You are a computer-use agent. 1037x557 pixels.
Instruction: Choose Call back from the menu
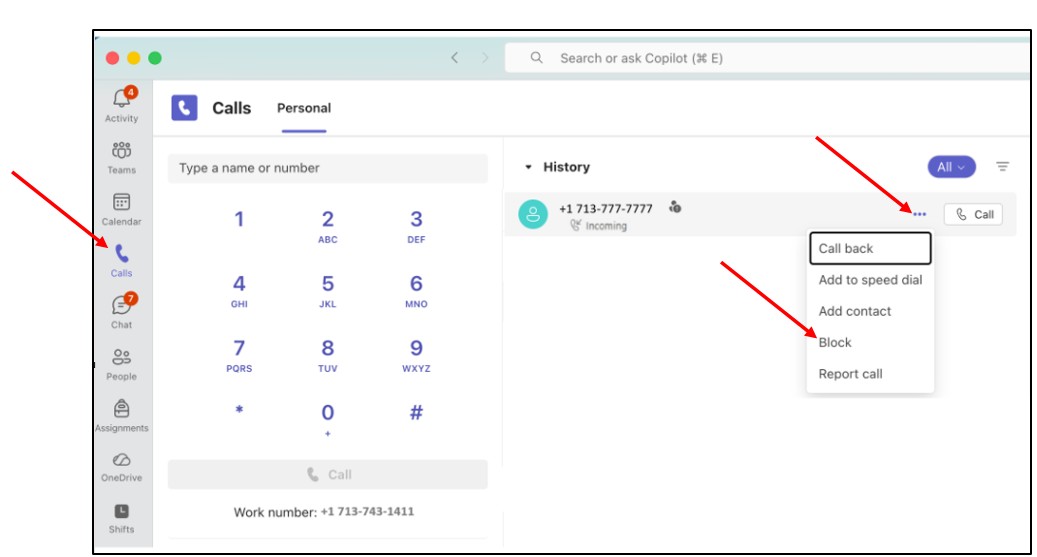(870, 248)
